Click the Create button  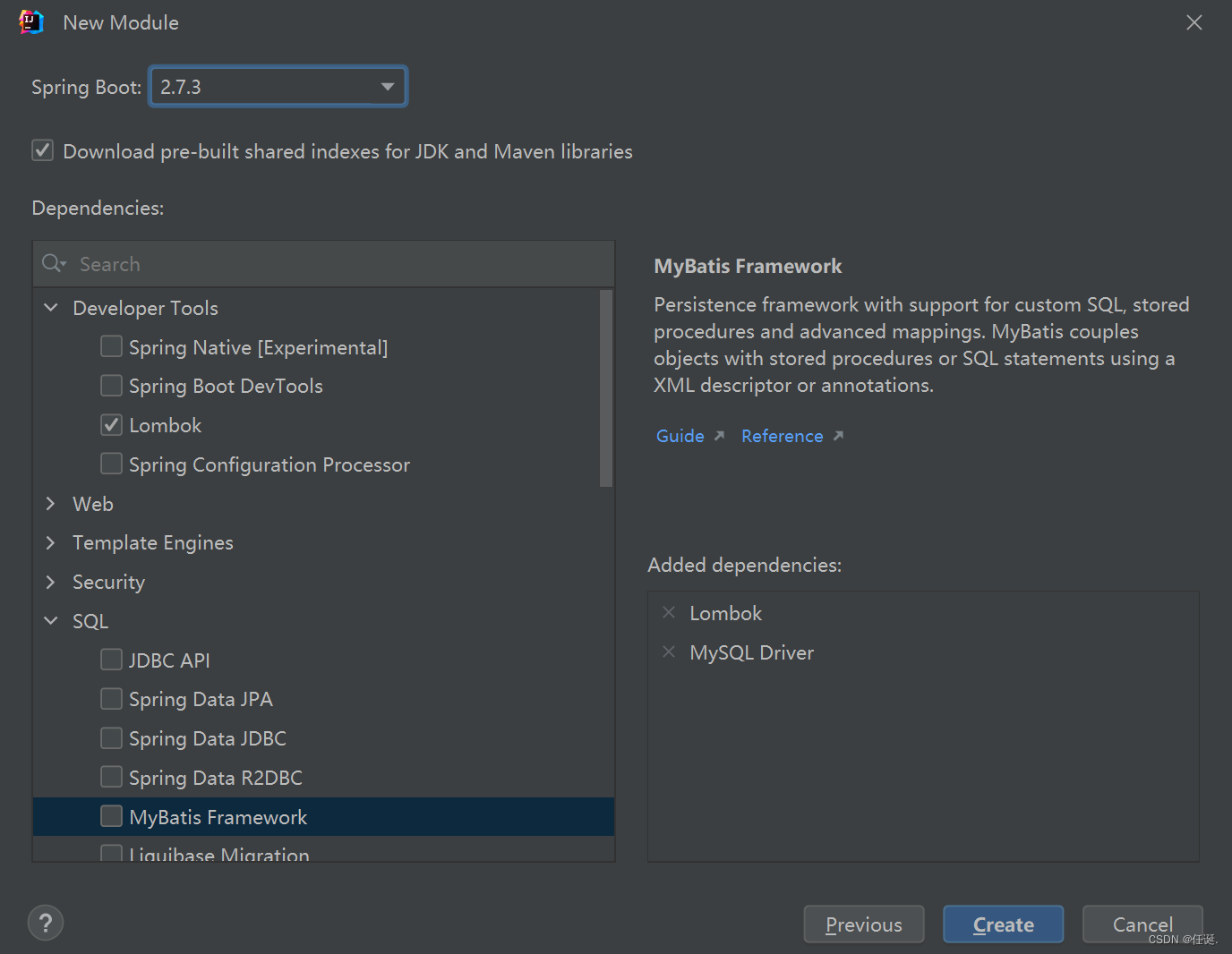click(1004, 924)
